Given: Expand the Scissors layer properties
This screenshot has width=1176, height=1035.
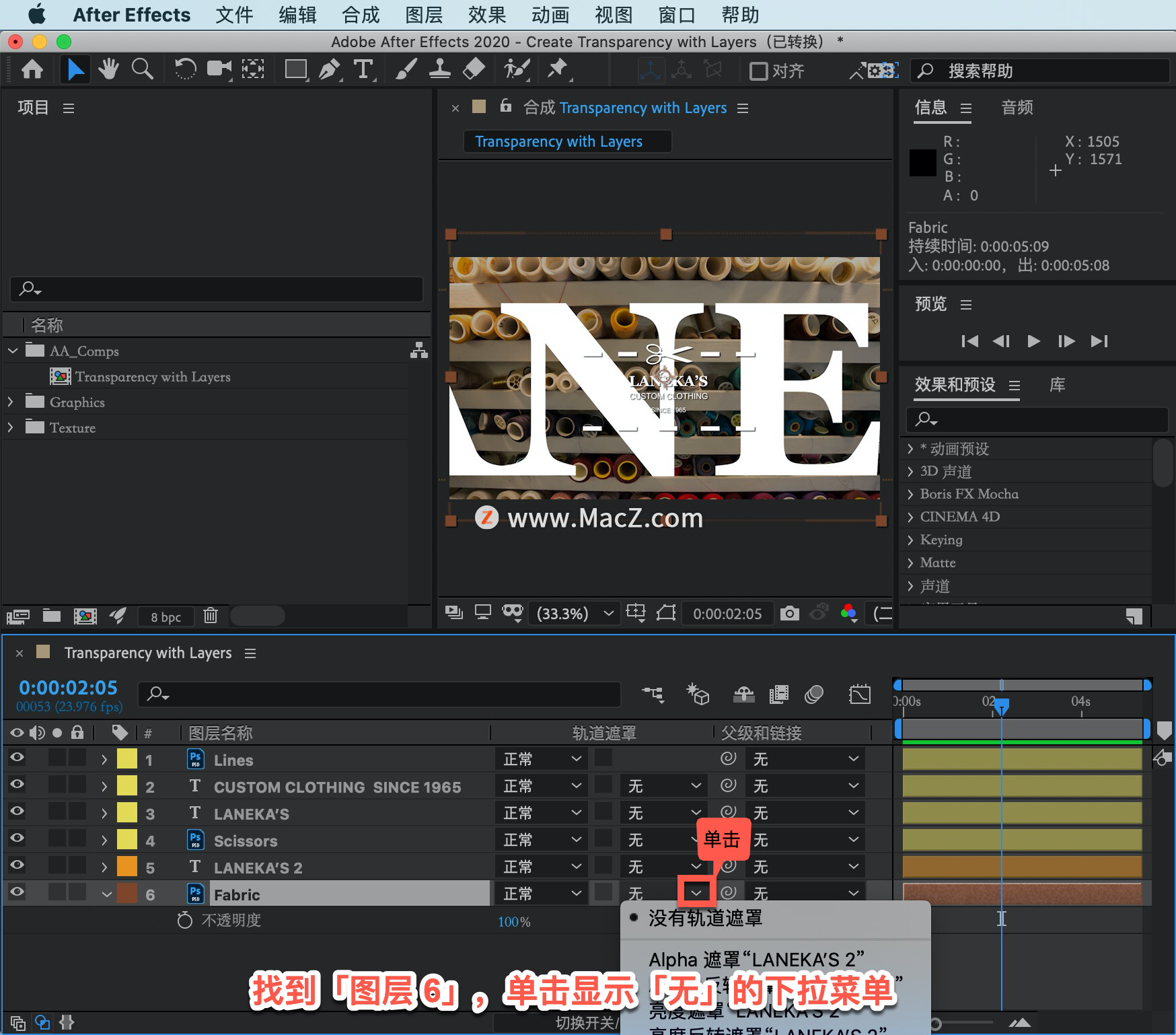Looking at the screenshot, I should (x=104, y=841).
